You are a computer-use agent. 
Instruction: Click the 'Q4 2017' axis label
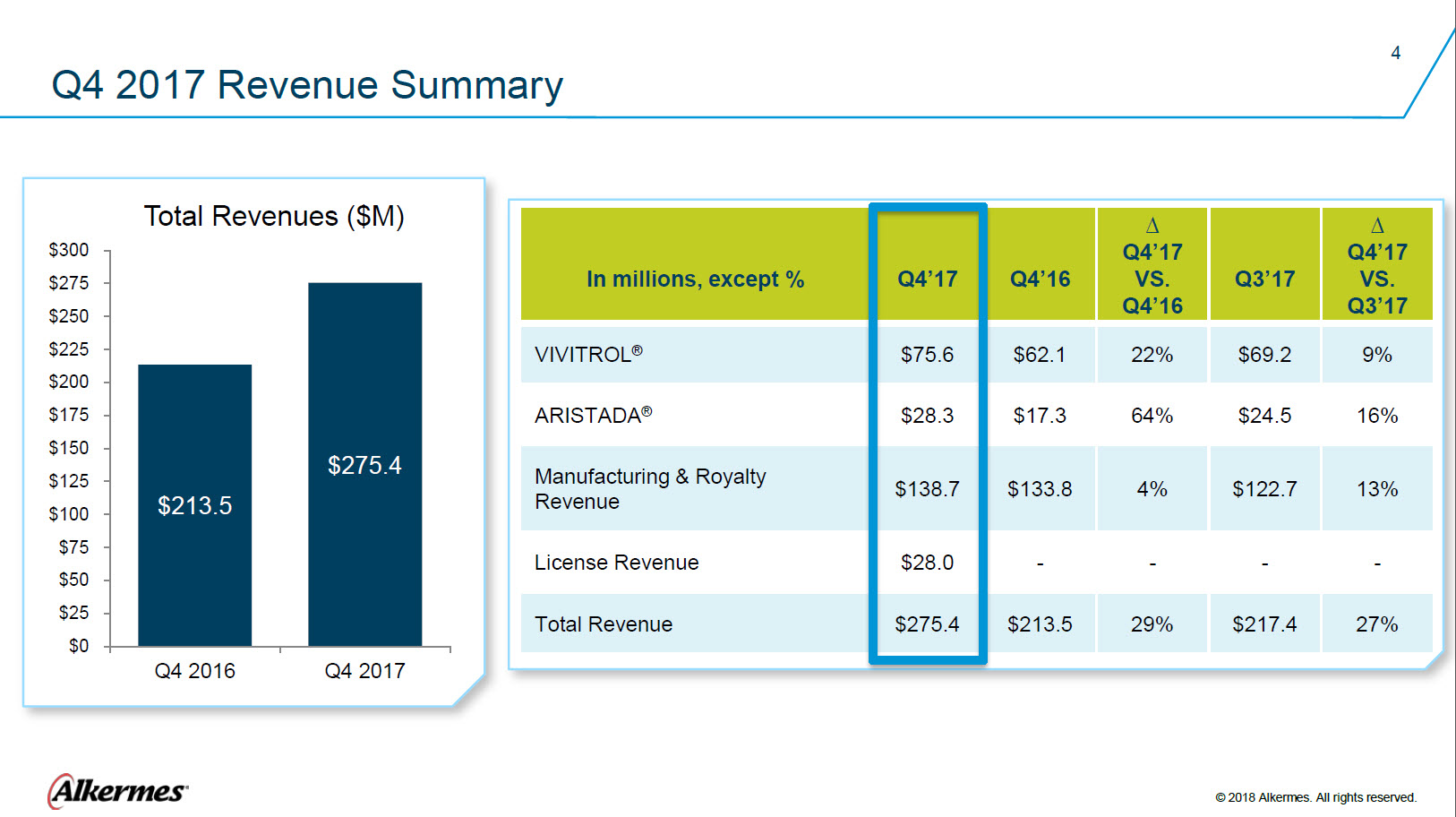364,671
